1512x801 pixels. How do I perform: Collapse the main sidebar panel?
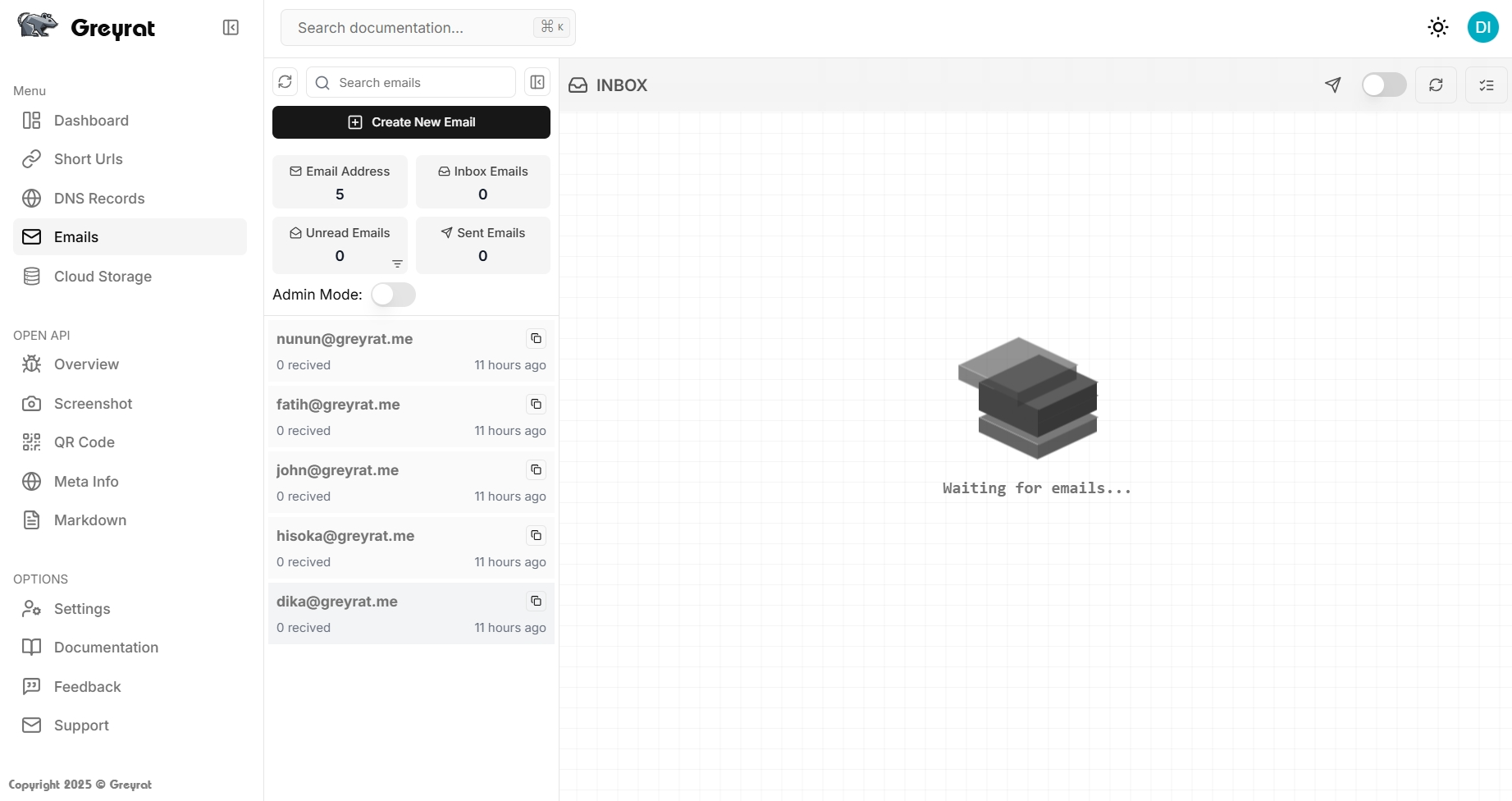(x=231, y=28)
